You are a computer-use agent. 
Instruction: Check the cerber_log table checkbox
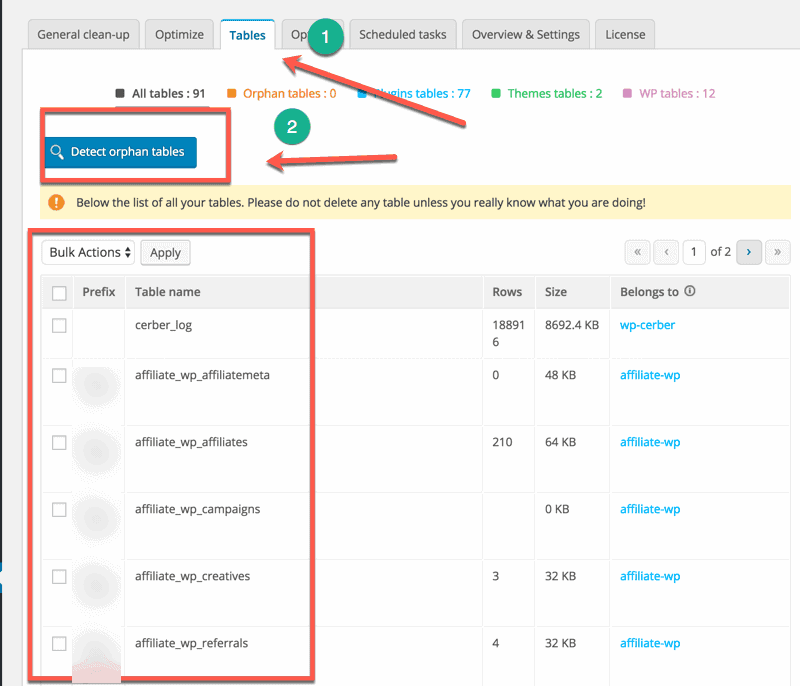coord(59,326)
